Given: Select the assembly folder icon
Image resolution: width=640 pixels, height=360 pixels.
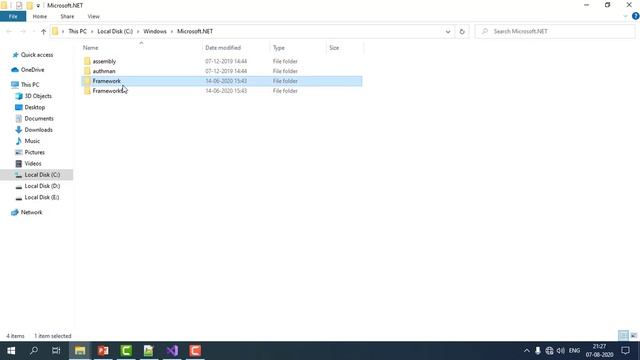Looking at the screenshot, I should [87, 61].
